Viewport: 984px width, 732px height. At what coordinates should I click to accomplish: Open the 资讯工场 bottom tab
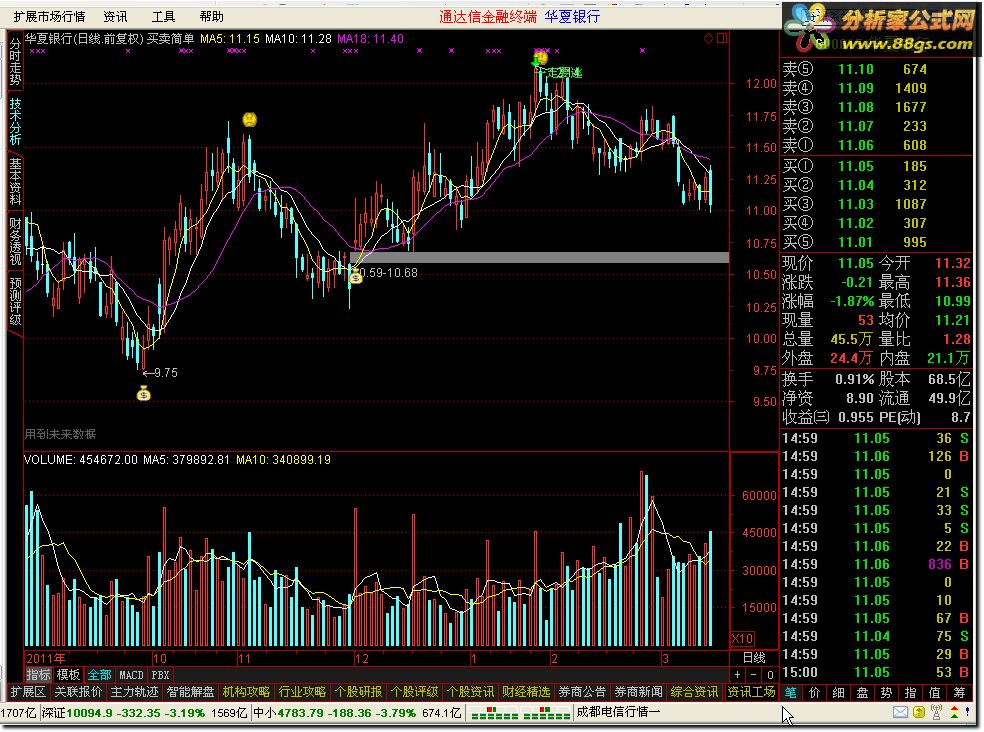coord(751,692)
